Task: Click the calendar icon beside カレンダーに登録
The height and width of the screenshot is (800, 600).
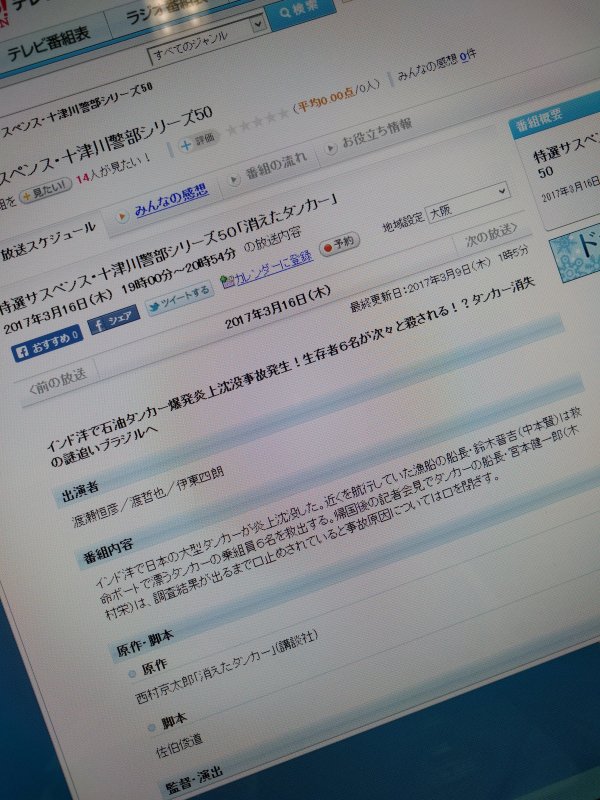Action: pos(228,281)
